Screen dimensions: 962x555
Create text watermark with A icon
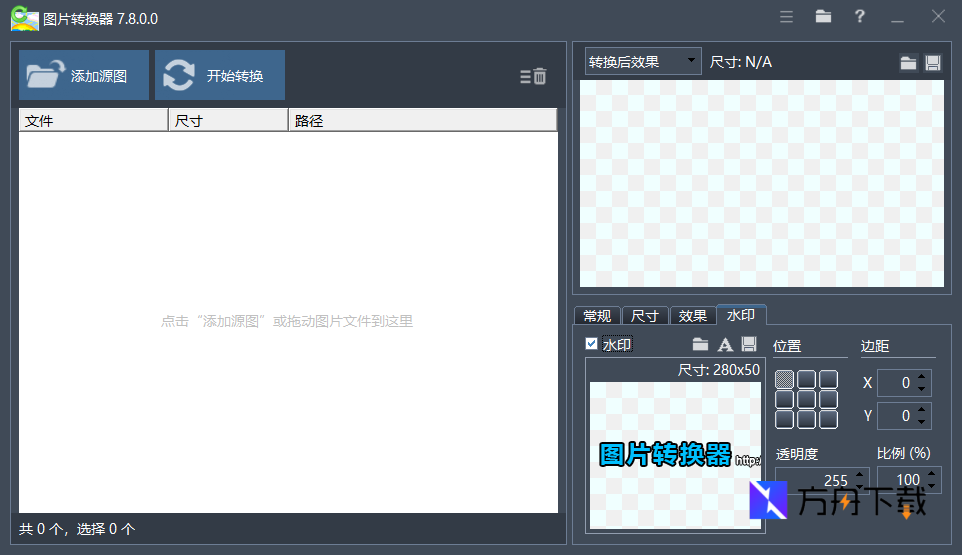point(725,345)
